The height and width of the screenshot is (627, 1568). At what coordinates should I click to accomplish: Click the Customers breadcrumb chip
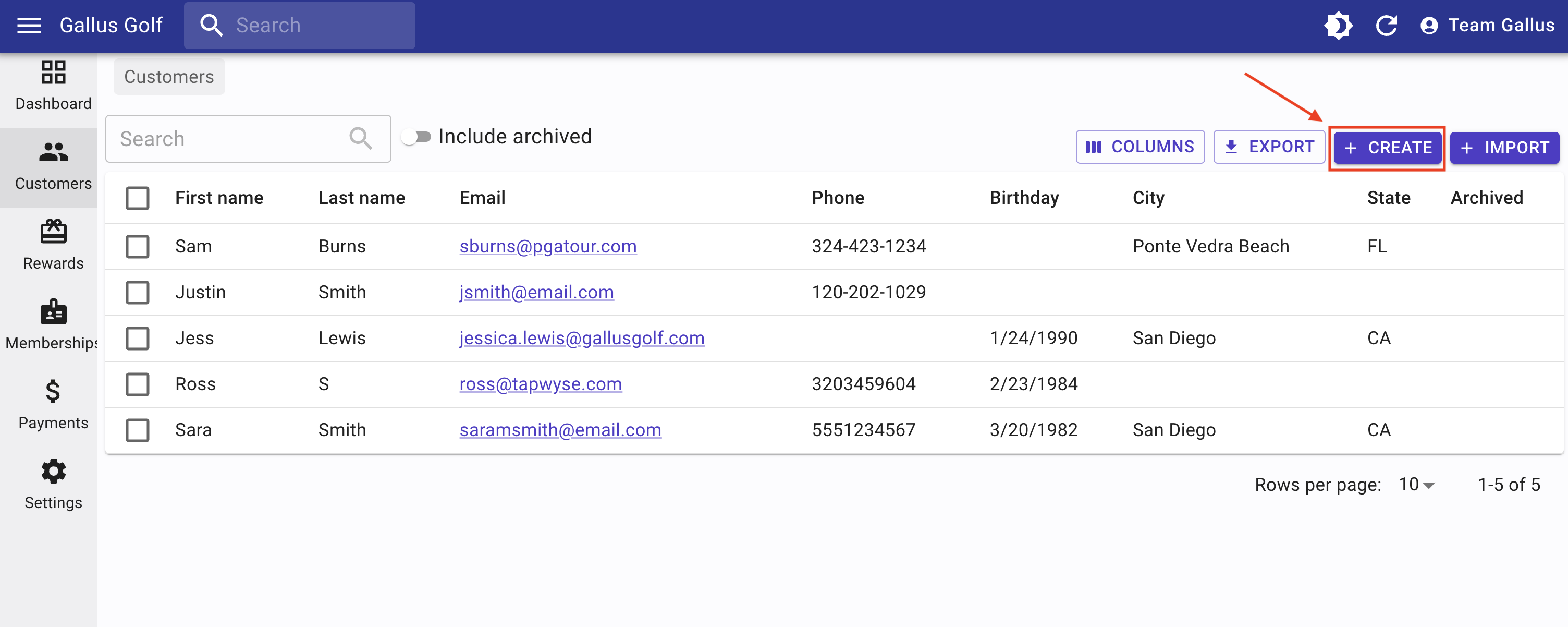(x=169, y=77)
